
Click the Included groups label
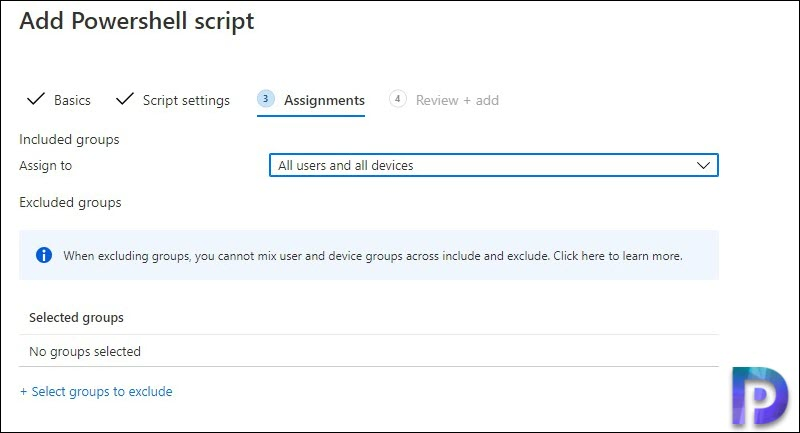(69, 140)
